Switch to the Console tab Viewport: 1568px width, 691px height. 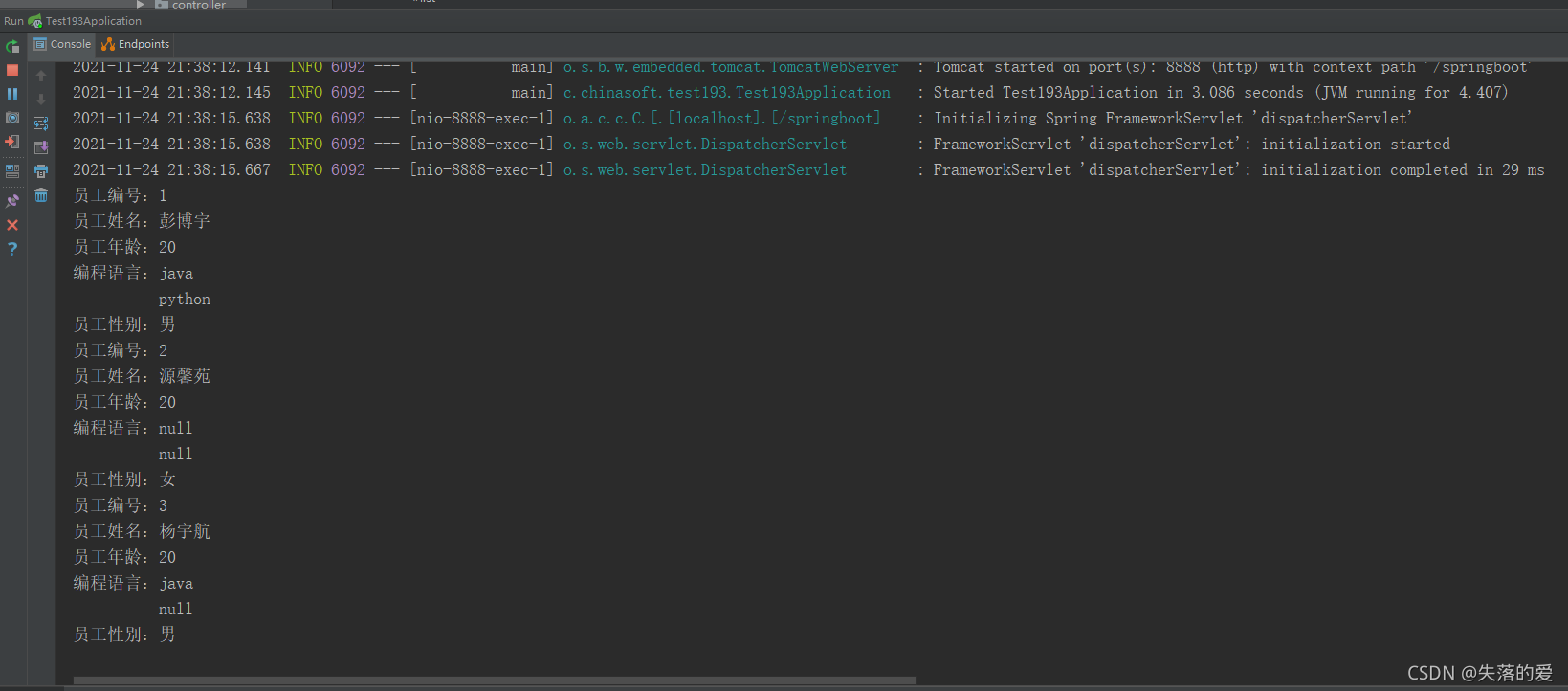pos(62,44)
